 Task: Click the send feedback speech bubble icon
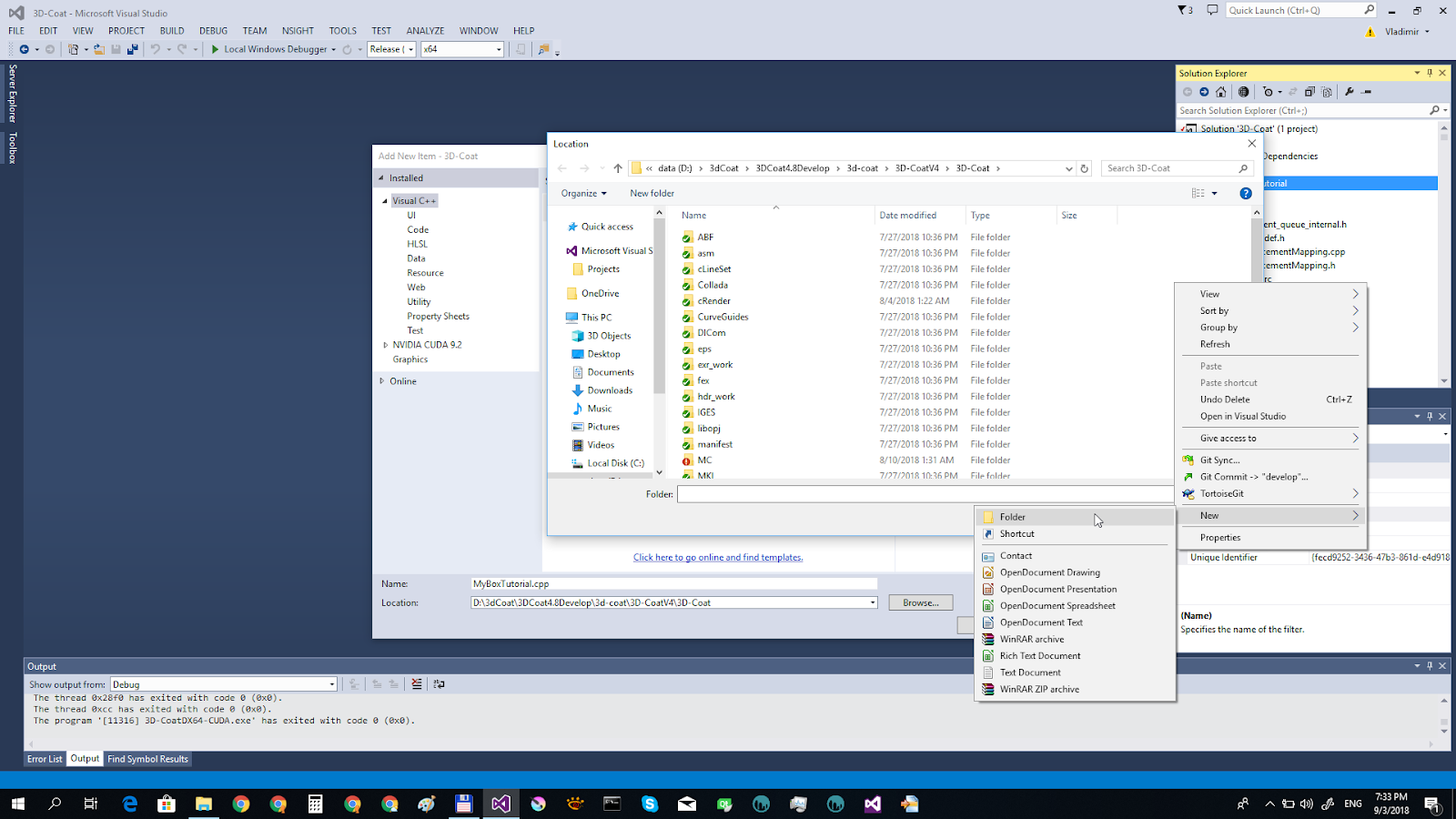(1212, 10)
